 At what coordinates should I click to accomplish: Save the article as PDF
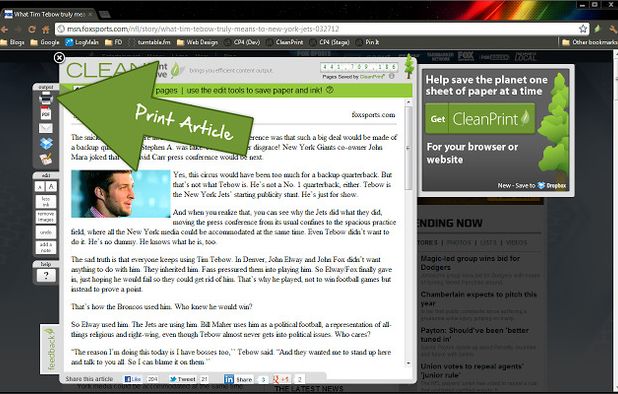(46, 113)
